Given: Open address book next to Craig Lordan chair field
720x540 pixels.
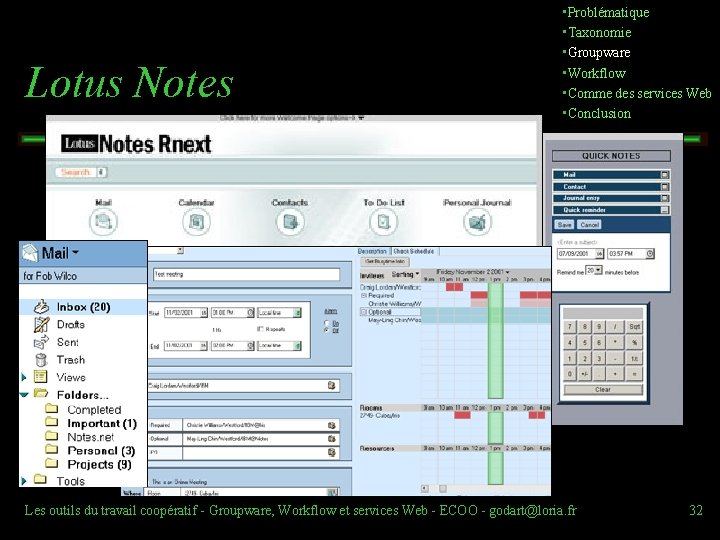Looking at the screenshot, I should click(332, 385).
